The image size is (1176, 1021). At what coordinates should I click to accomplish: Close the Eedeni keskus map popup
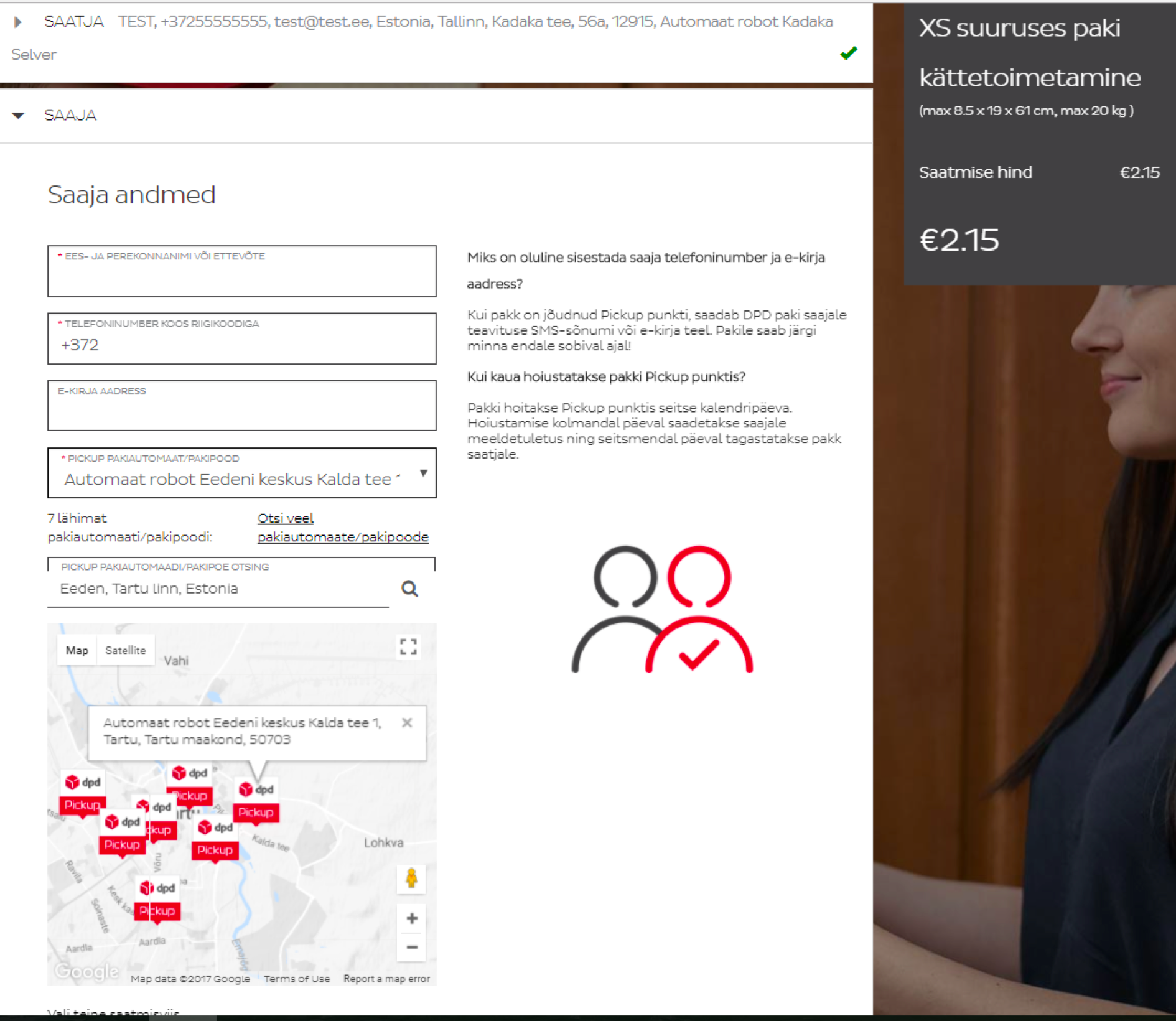pos(407,722)
